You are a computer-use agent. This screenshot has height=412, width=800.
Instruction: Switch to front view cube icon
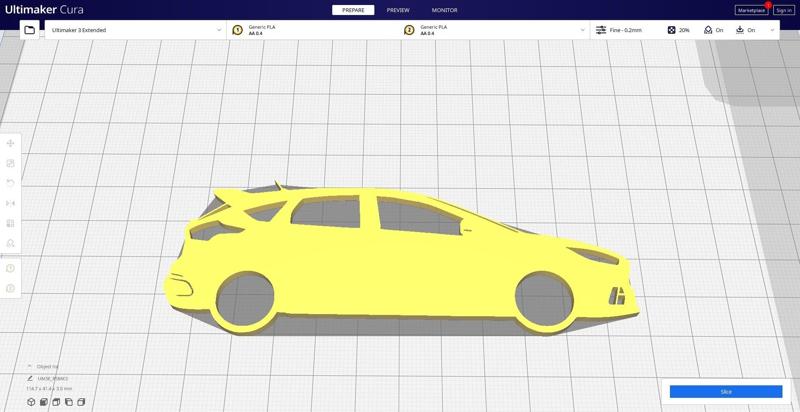pyautogui.click(x=44, y=402)
